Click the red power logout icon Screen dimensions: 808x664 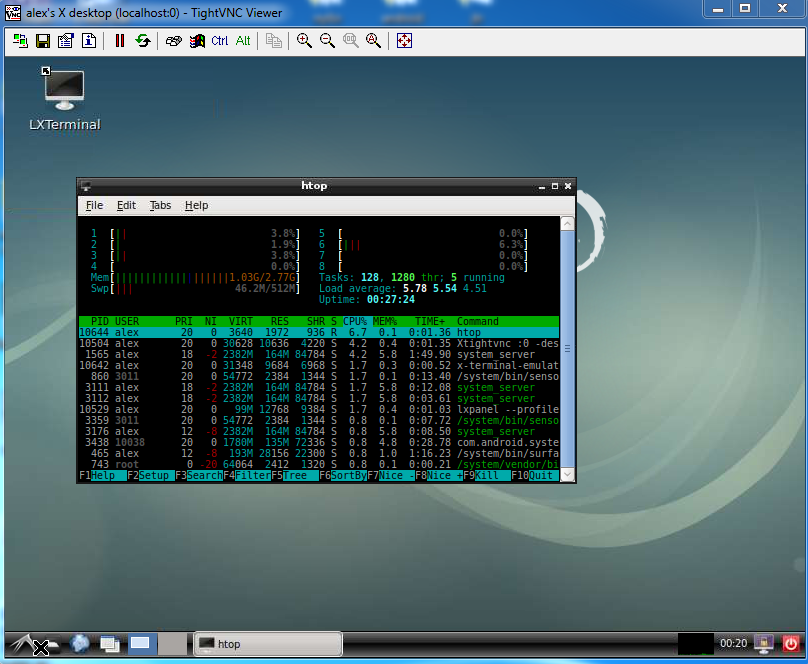pyautogui.click(x=791, y=643)
